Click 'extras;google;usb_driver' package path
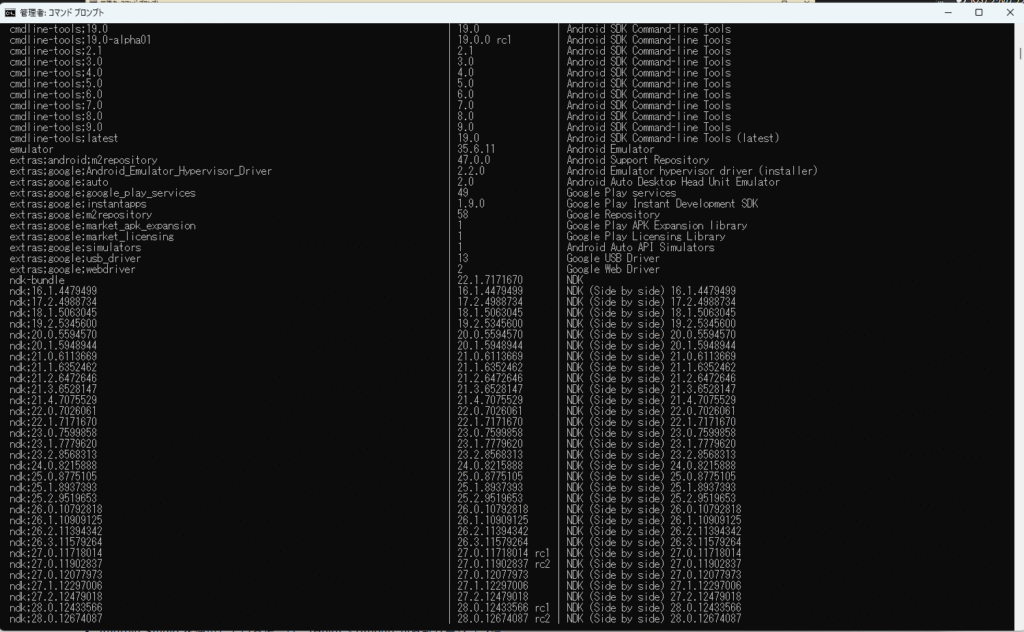Image resolution: width=1024 pixels, height=632 pixels. [75, 259]
